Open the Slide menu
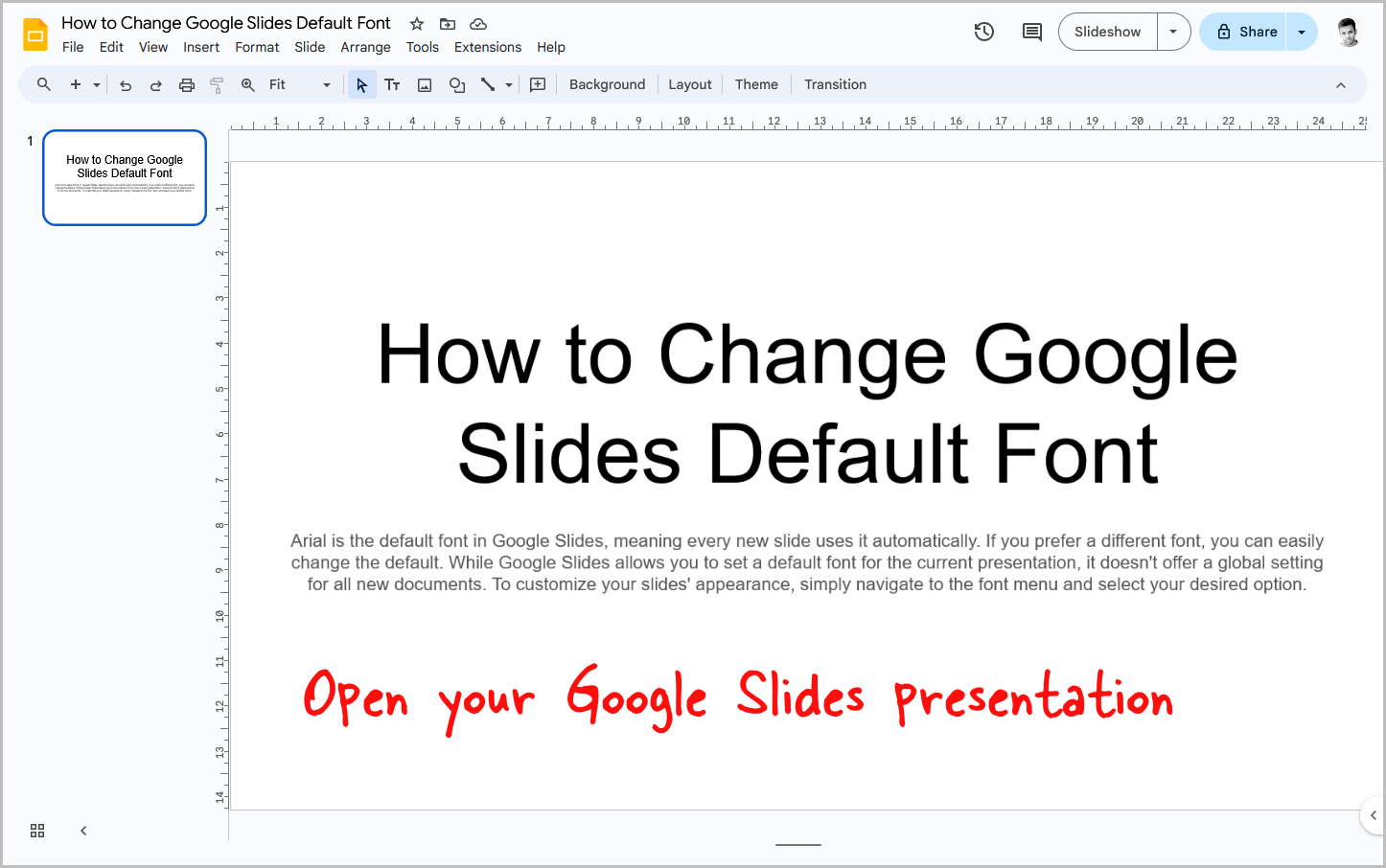Screen dimensions: 1386x868 coord(310,47)
